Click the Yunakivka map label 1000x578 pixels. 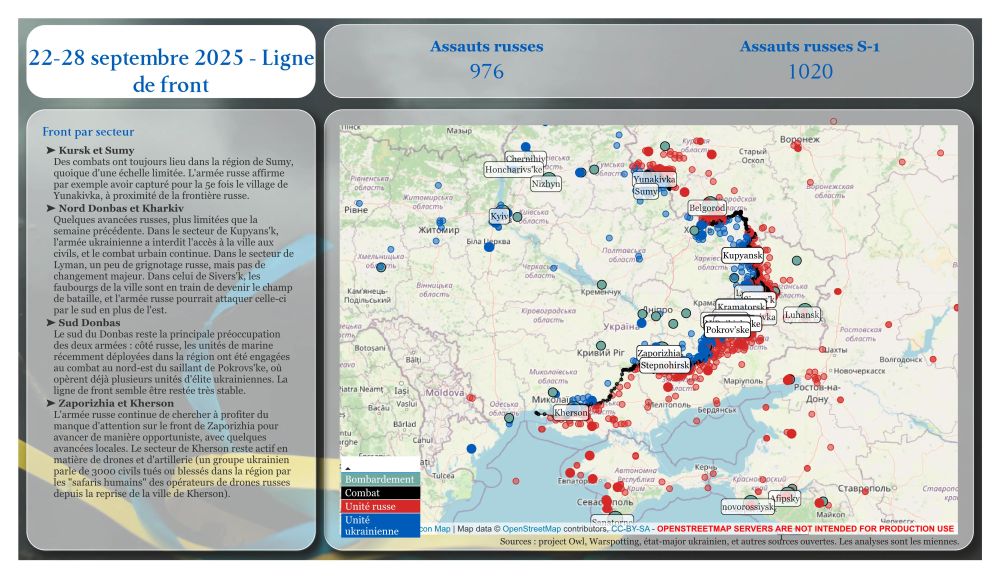654,179
